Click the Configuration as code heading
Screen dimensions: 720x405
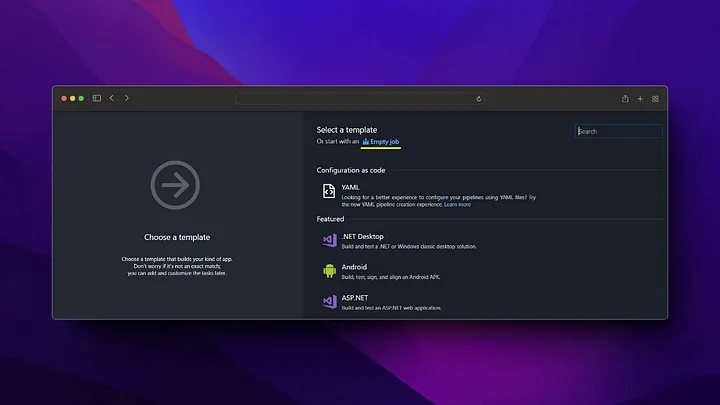coord(351,170)
